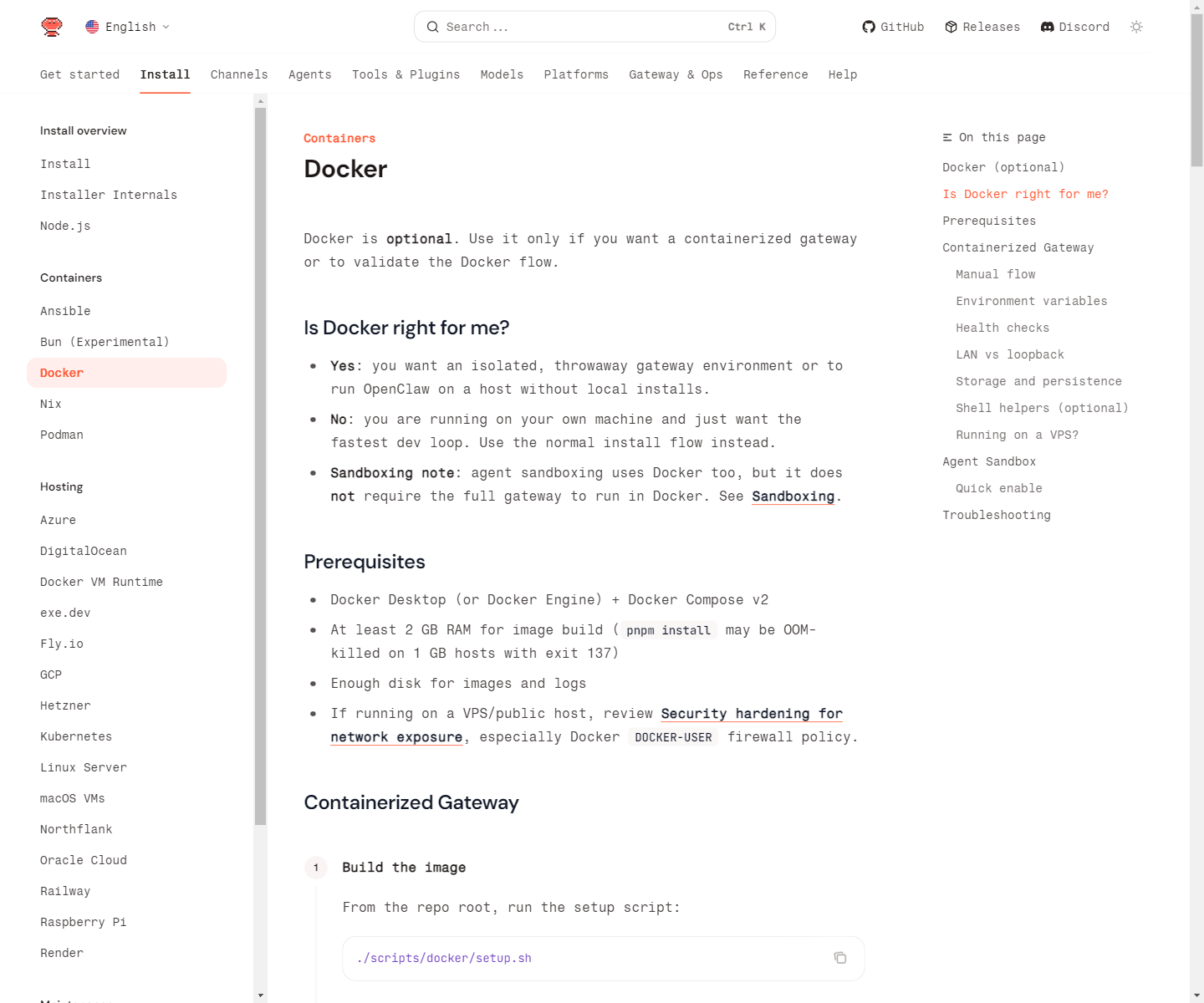The height and width of the screenshot is (1003, 1204).
Task: Open the English language dropdown
Action: pos(128,27)
